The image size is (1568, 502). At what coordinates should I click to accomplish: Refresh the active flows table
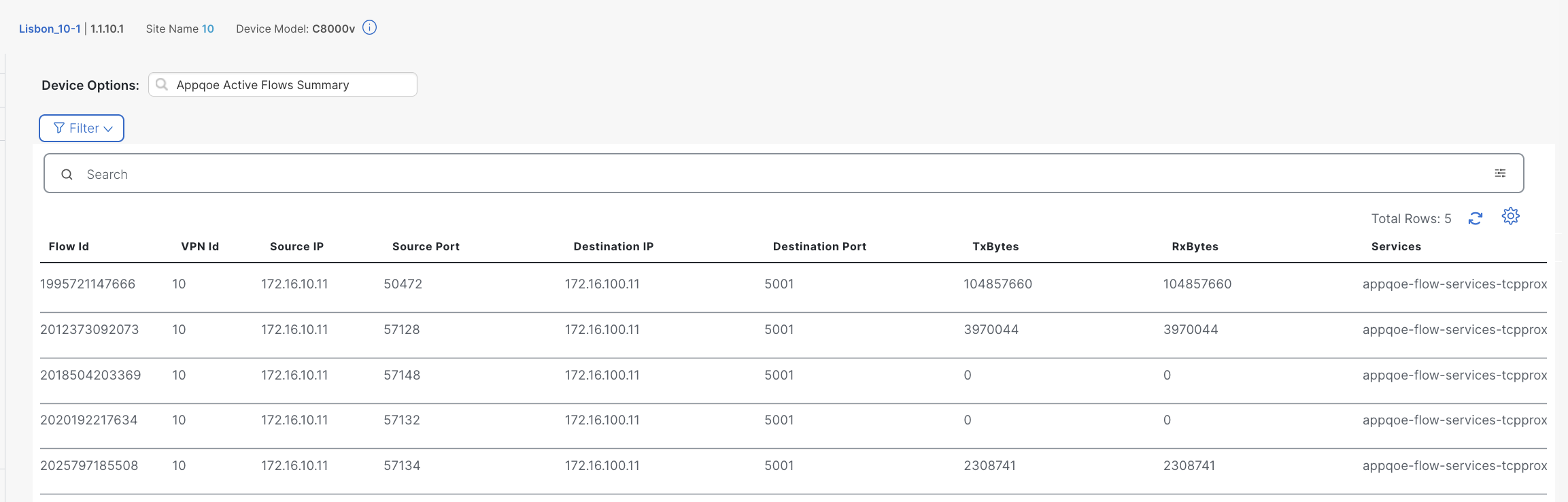click(x=1475, y=218)
